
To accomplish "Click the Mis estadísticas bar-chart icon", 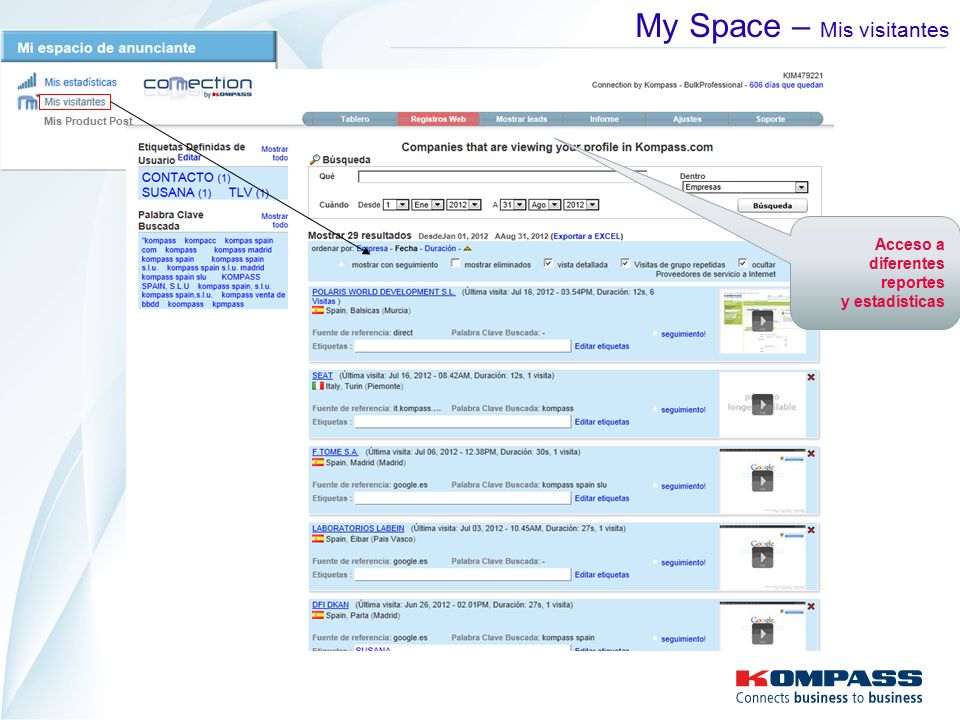I will [27, 81].
